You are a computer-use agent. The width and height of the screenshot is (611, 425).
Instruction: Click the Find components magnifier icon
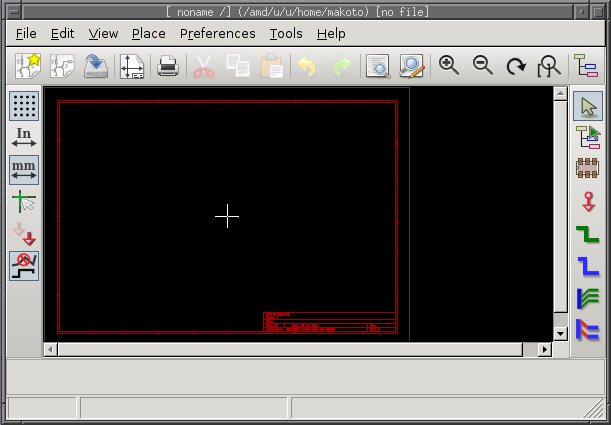coord(378,67)
